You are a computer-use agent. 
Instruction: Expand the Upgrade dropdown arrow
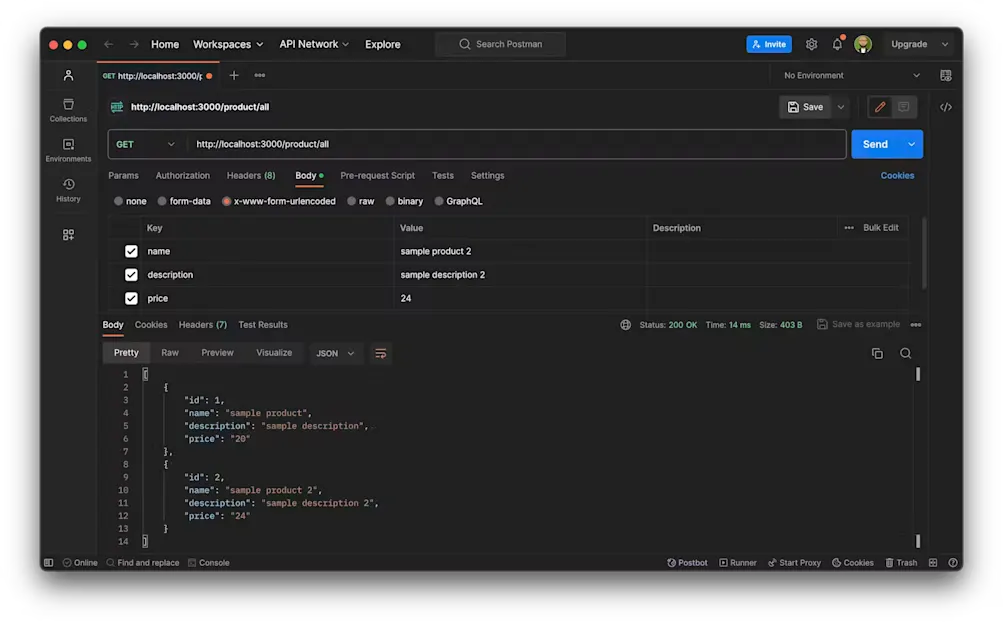click(x=945, y=44)
